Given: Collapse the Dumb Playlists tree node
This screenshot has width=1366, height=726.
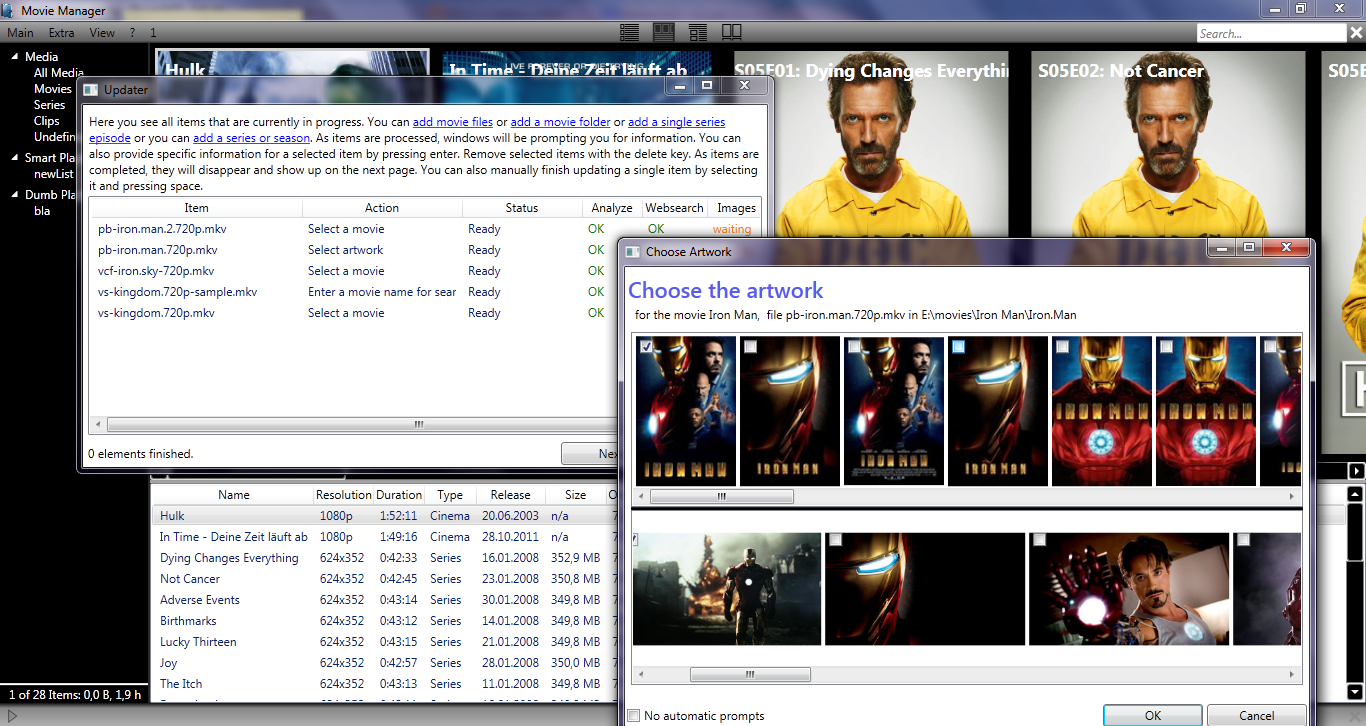Looking at the screenshot, I should (x=16, y=195).
